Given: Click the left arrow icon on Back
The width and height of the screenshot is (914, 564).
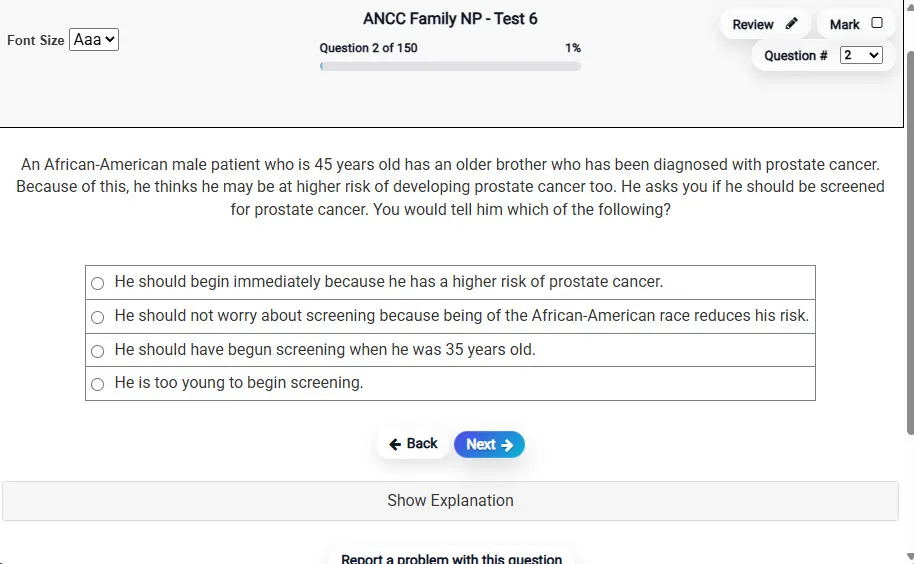Looking at the screenshot, I should pyautogui.click(x=396, y=444).
